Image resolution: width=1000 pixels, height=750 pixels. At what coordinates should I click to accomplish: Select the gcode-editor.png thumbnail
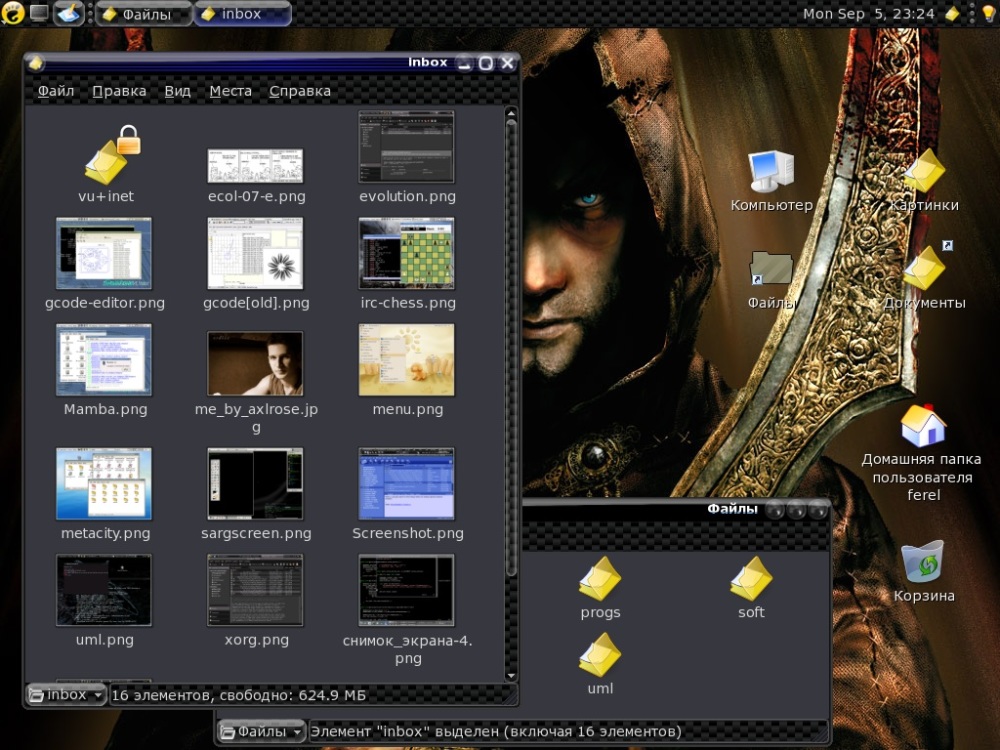point(104,254)
